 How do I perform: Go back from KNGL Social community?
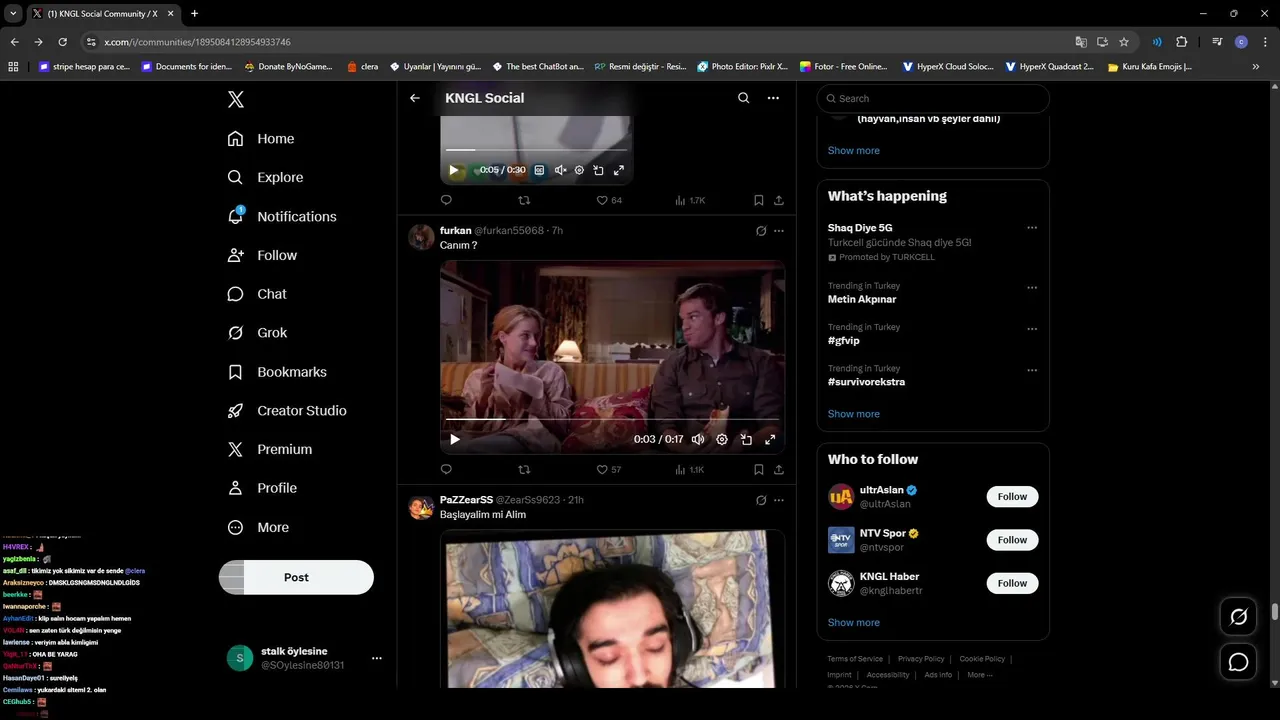click(415, 98)
